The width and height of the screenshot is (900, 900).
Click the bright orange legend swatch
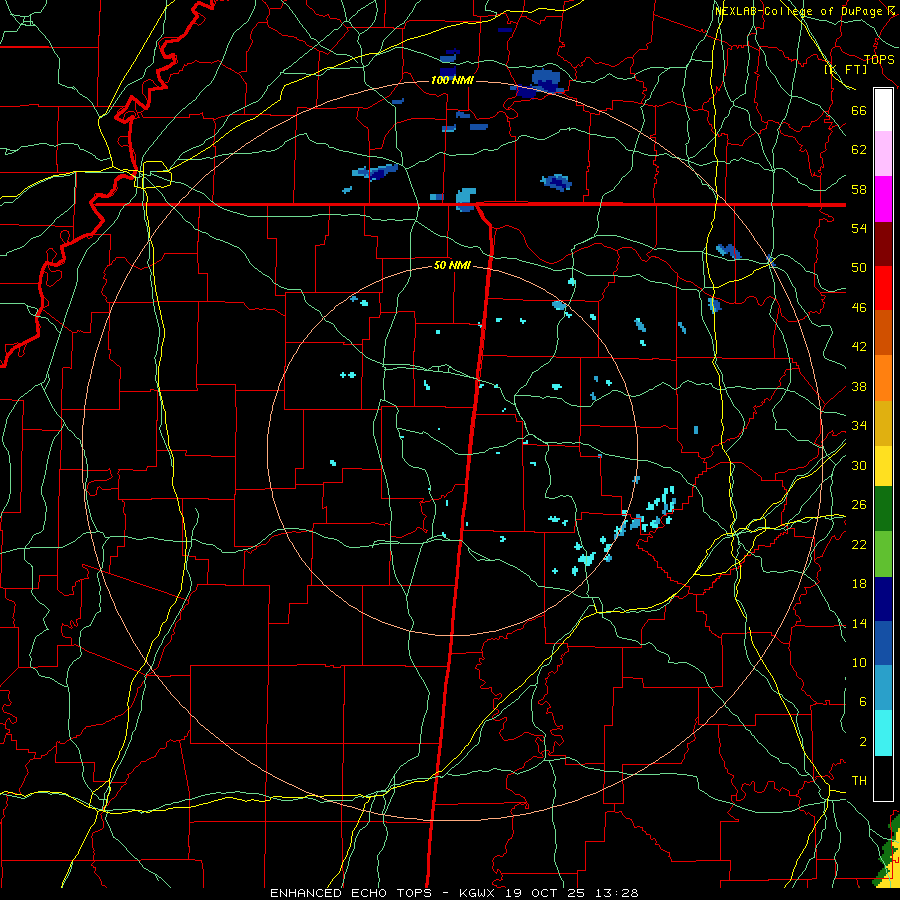coord(883,378)
